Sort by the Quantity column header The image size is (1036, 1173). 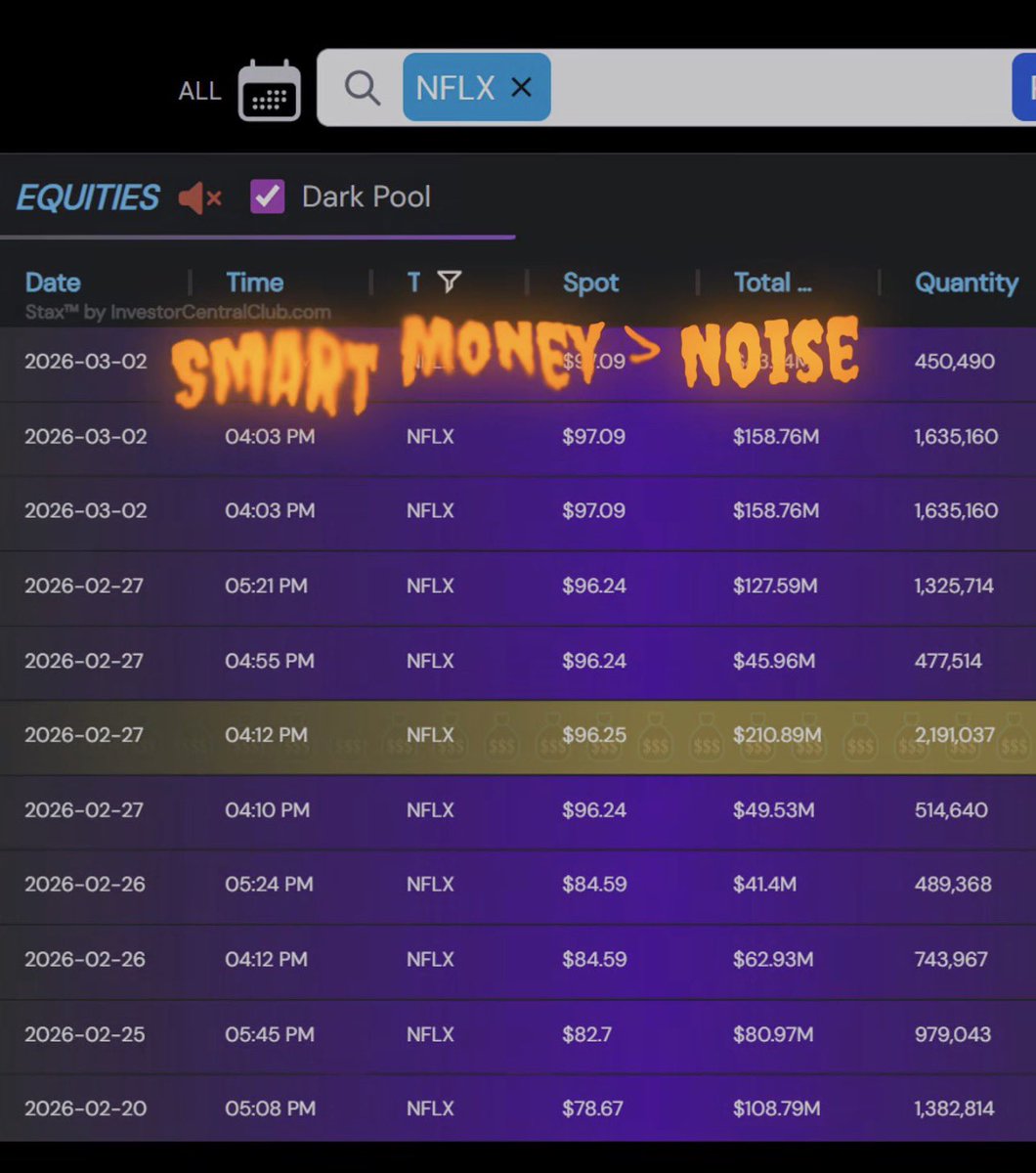pyautogui.click(x=967, y=282)
